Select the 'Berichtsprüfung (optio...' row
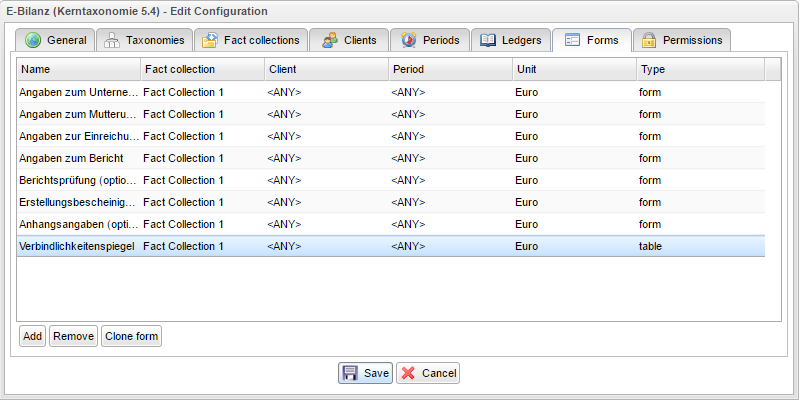Viewport: 800px width, 402px height. [x=391, y=180]
